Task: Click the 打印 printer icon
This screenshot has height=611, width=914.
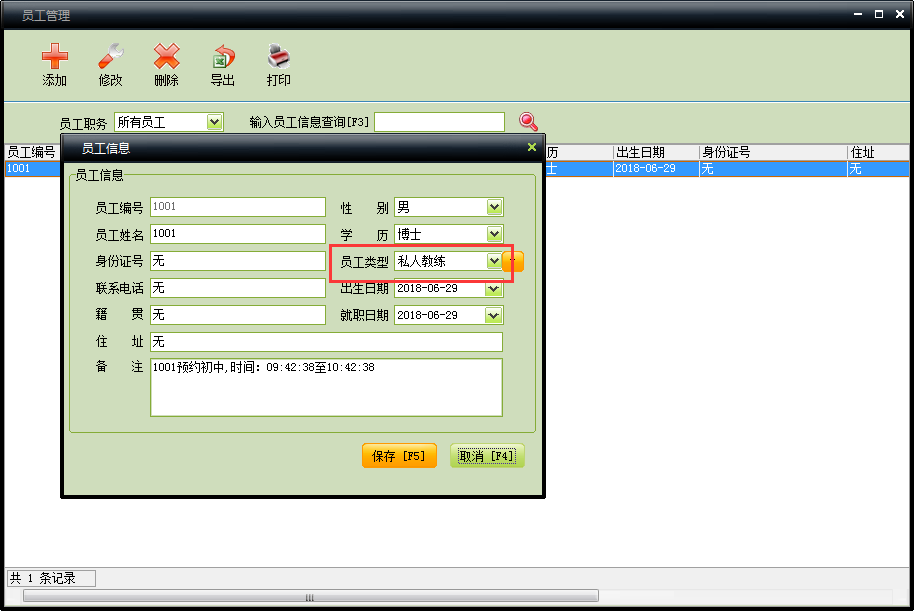Action: click(278, 57)
